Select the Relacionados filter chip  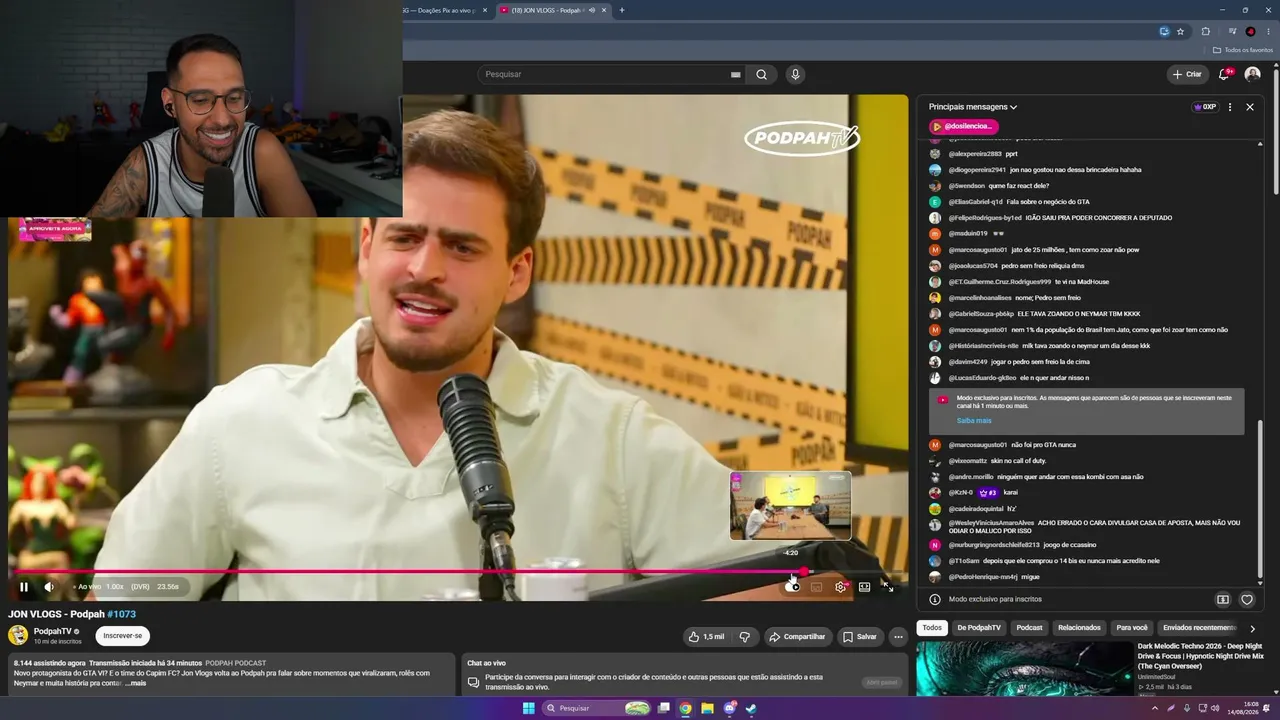pyautogui.click(x=1079, y=628)
